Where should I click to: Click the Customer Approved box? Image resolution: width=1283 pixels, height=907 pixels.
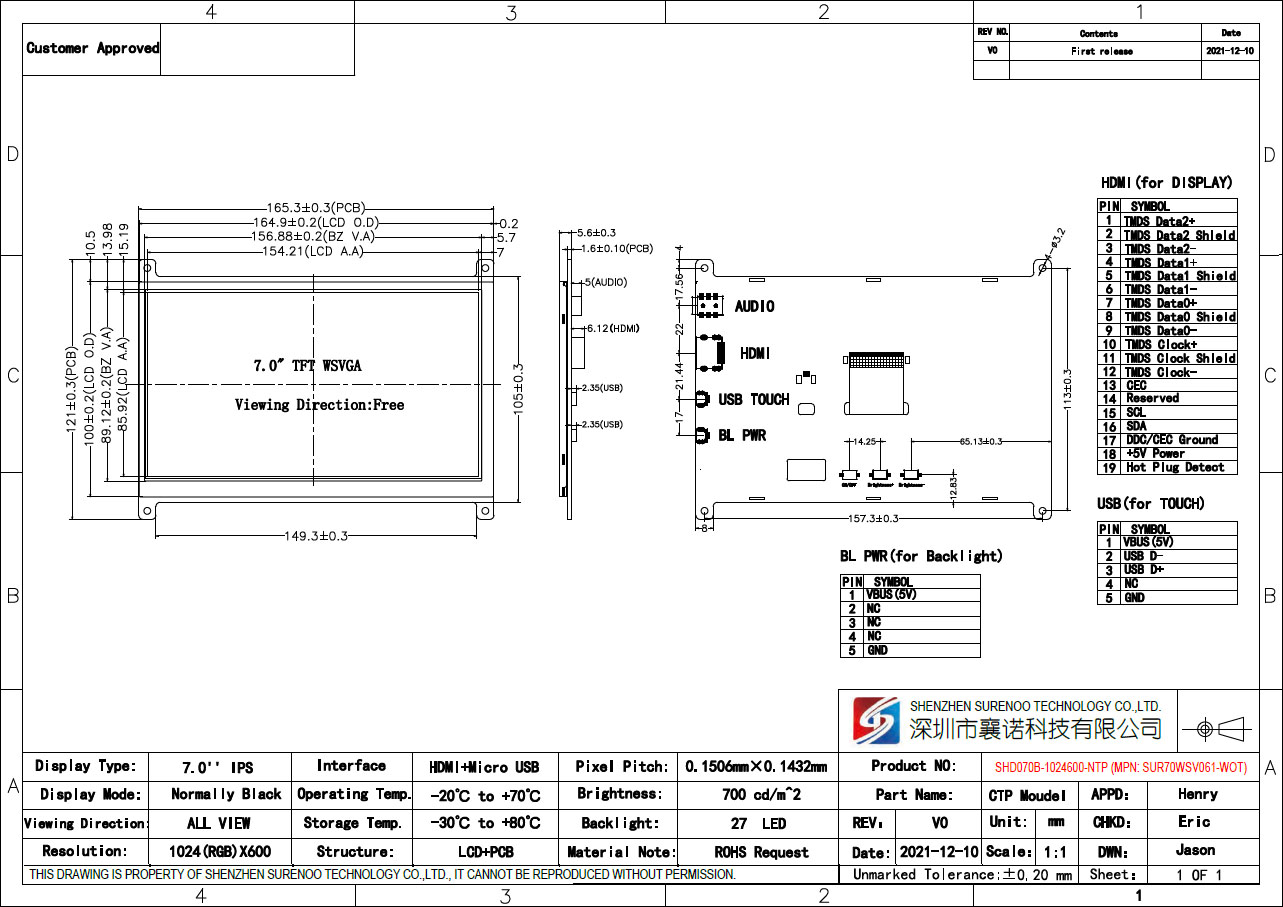(x=93, y=48)
